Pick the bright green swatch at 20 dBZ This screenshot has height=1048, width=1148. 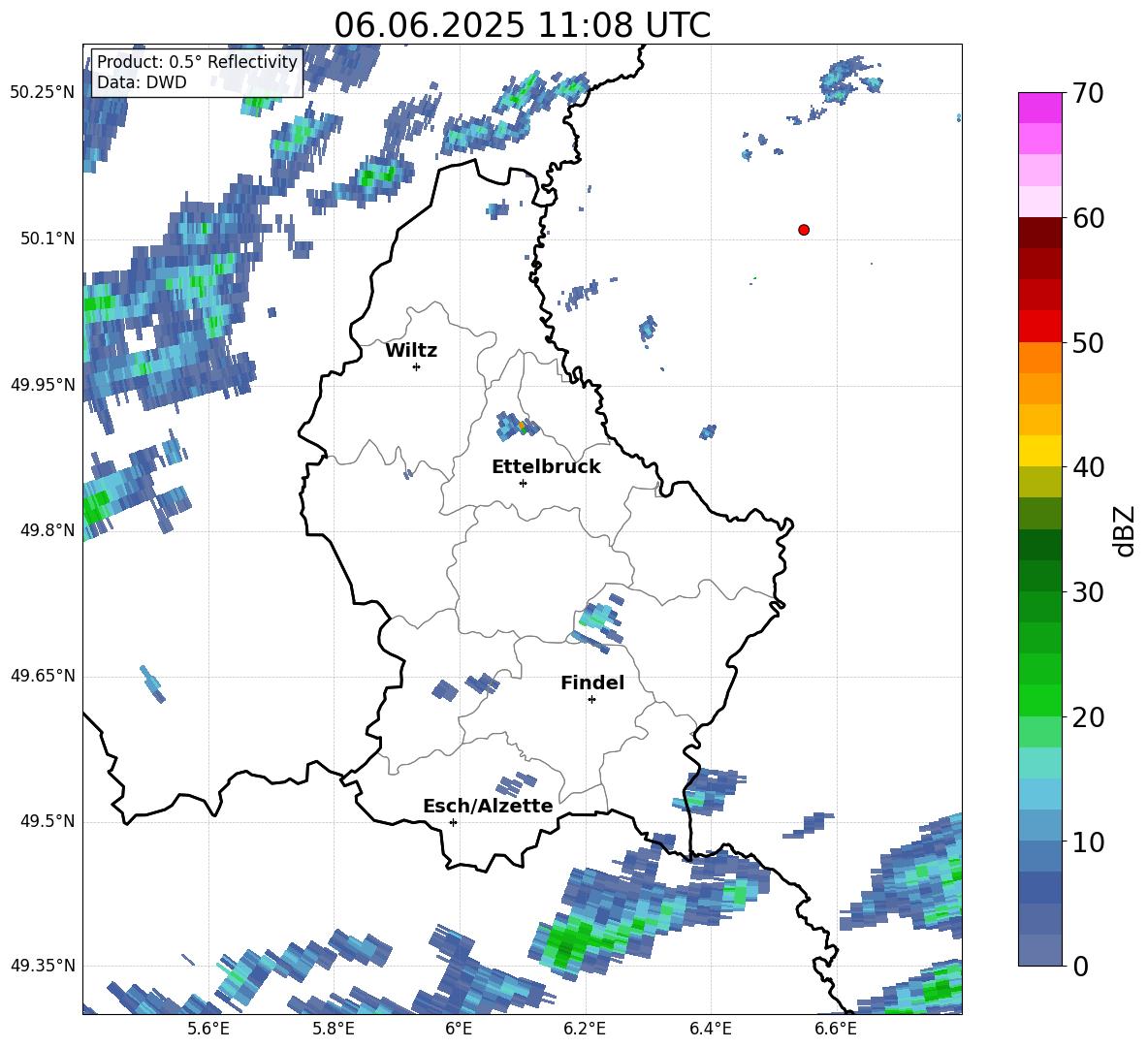point(1039,700)
